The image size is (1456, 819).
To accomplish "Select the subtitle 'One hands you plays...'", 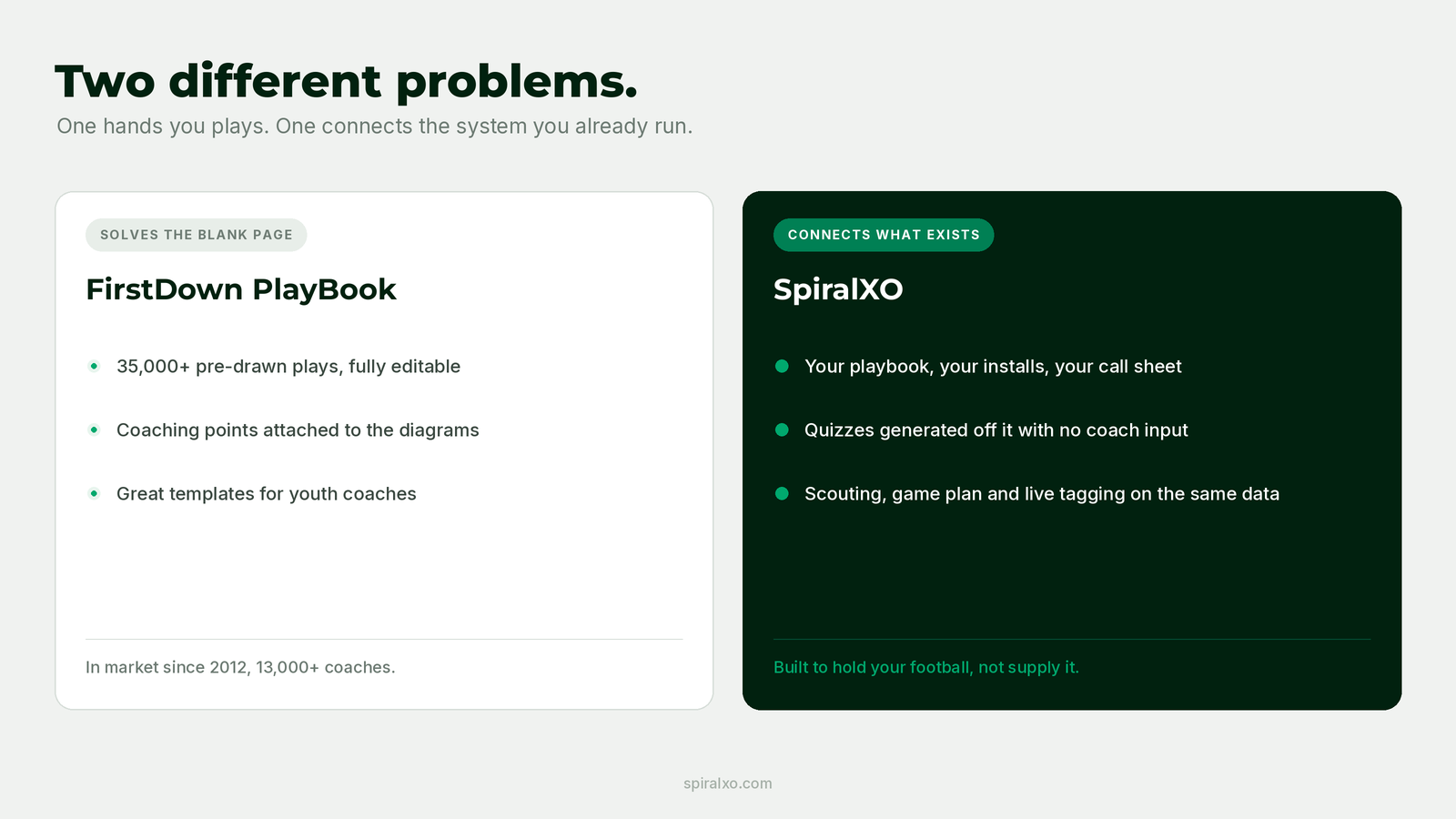I will tap(375, 126).
